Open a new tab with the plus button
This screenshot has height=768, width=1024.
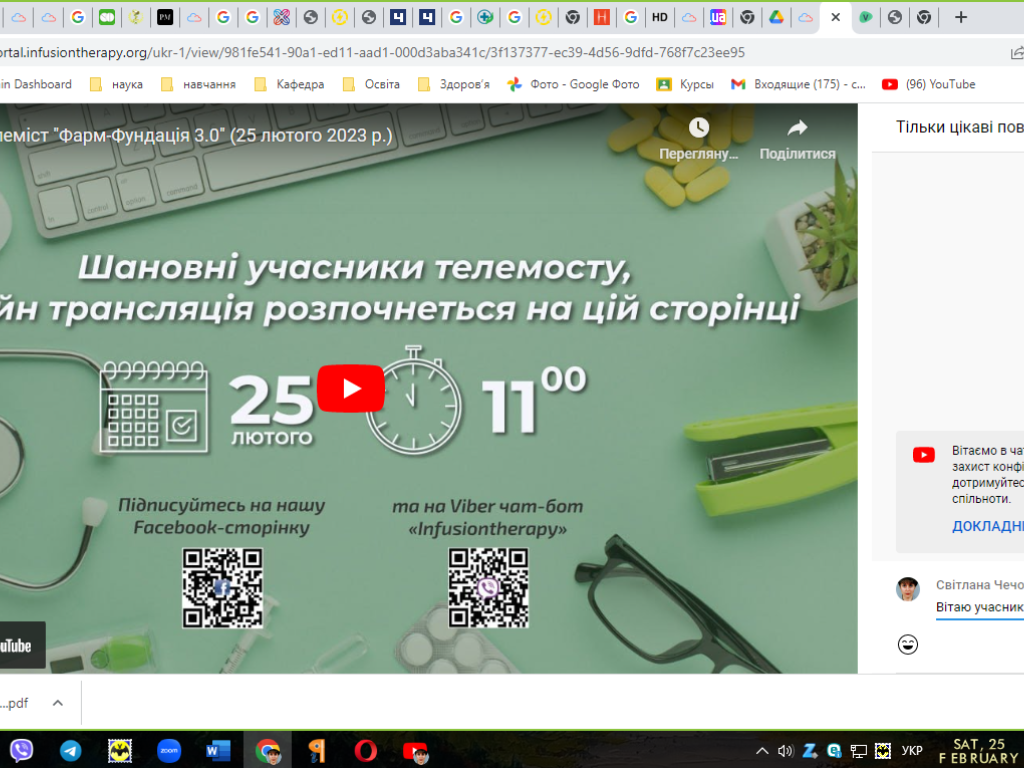959,16
